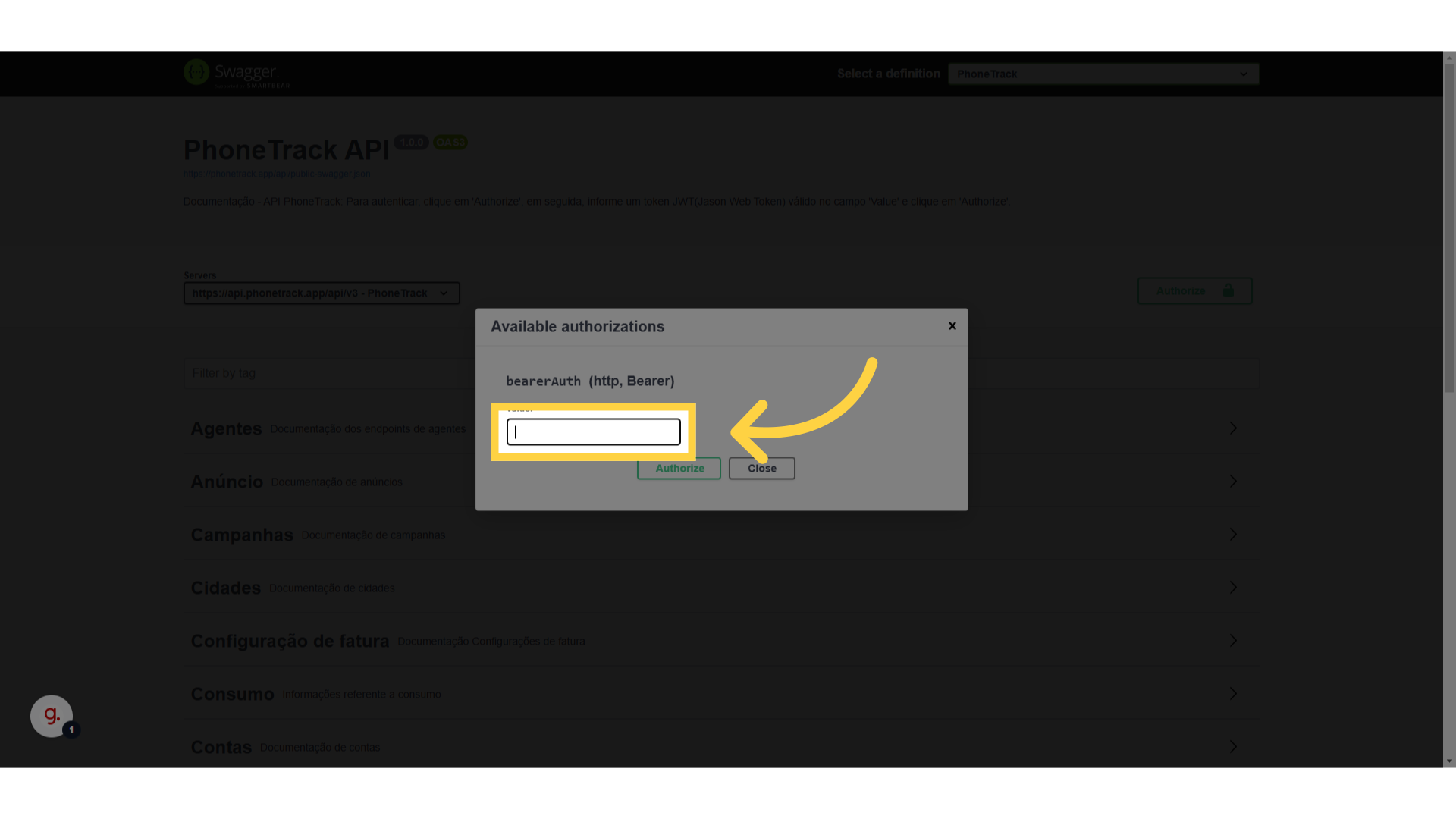Screen dimensions: 1456x819
Task: Focus the bearerAuth Value input field
Action: 594,432
